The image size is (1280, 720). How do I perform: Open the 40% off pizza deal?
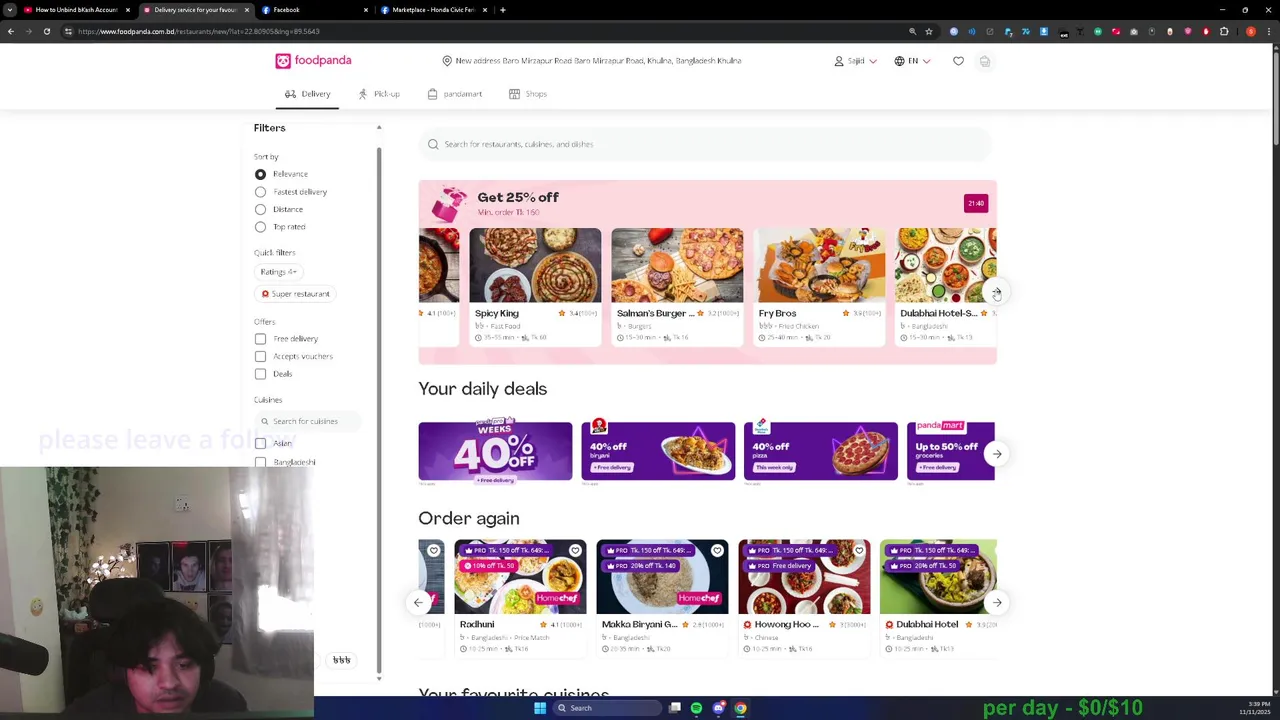(x=821, y=451)
